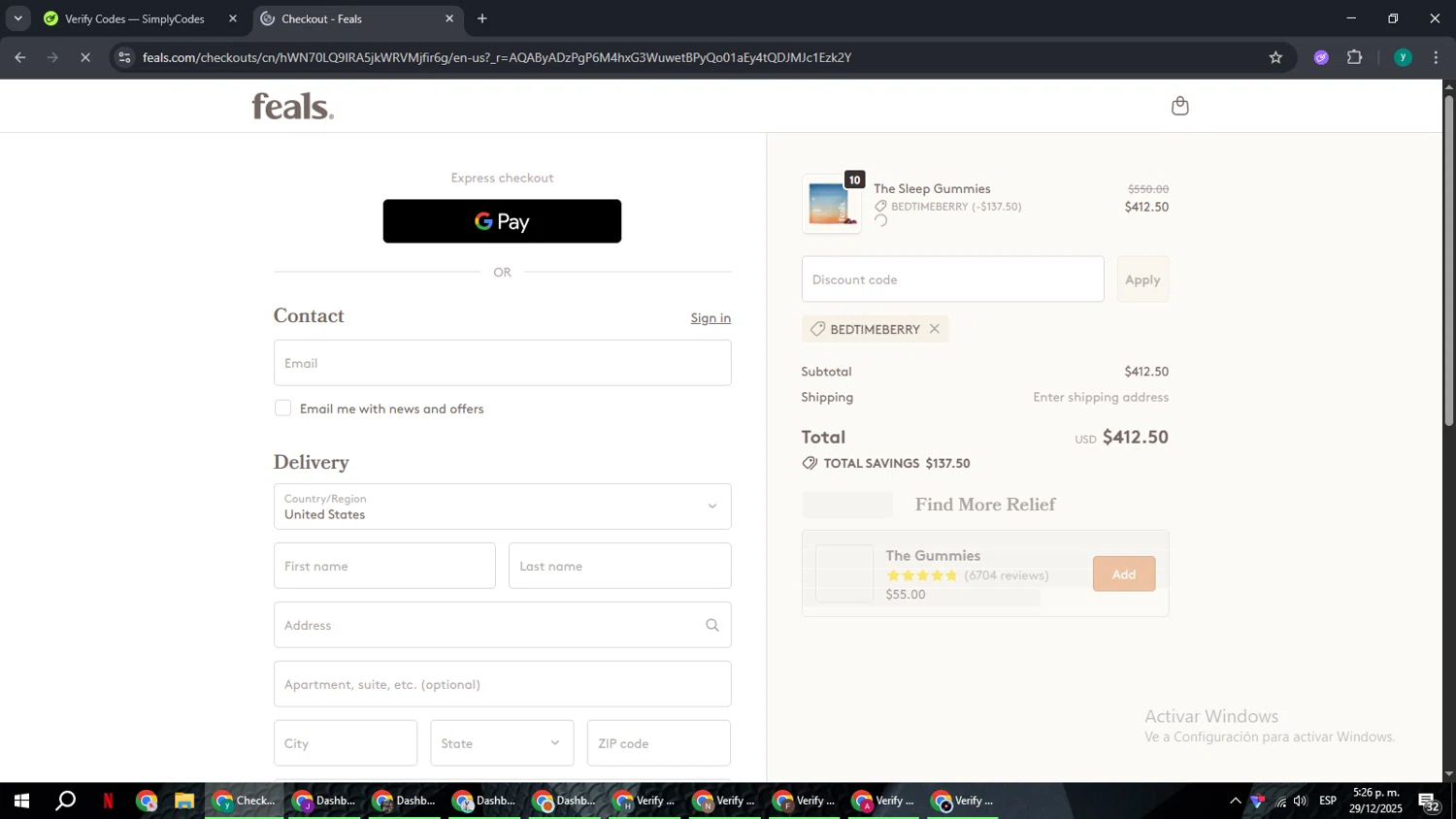This screenshot has width=1456, height=819.
Task: Pay with the Google Pay button
Action: [x=502, y=221]
